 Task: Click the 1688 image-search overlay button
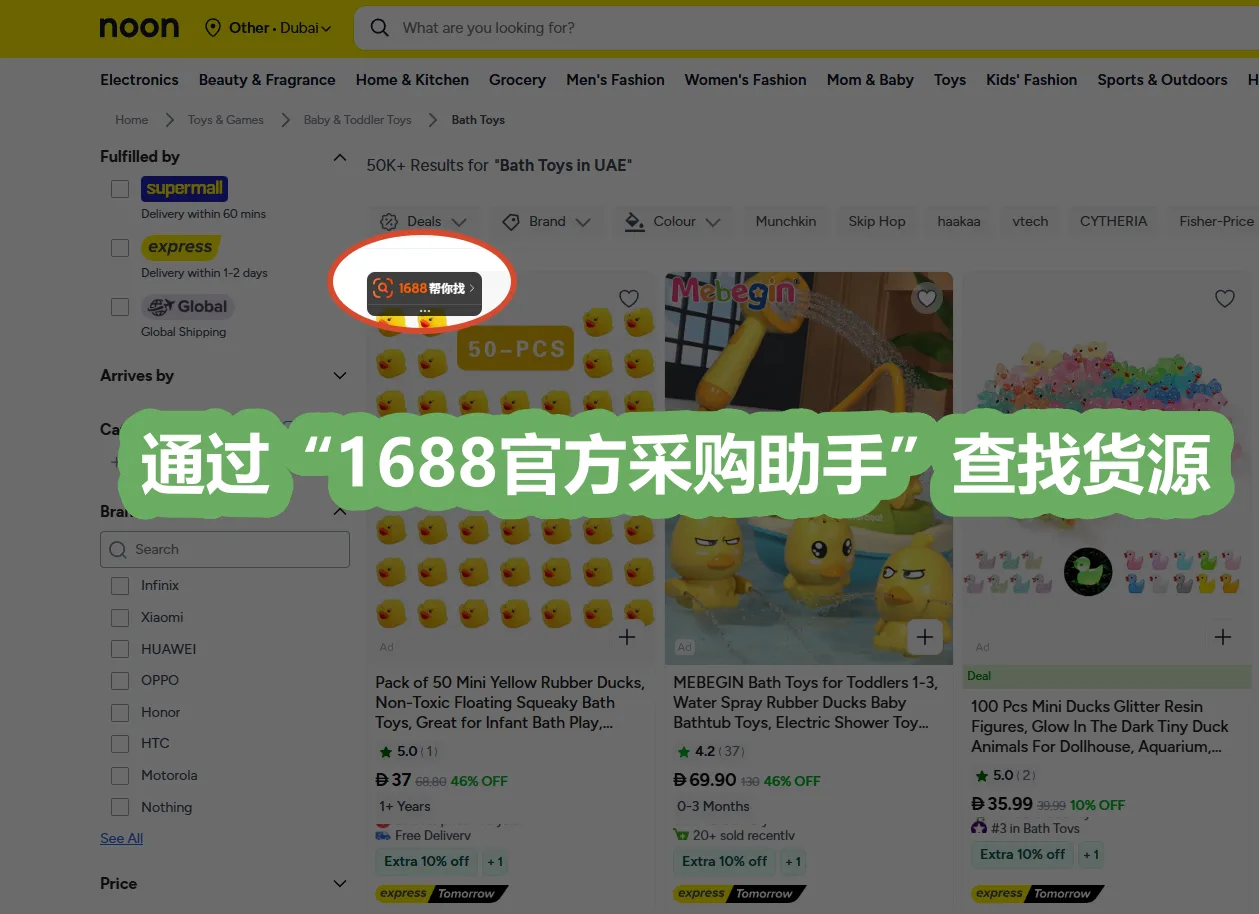(x=424, y=288)
